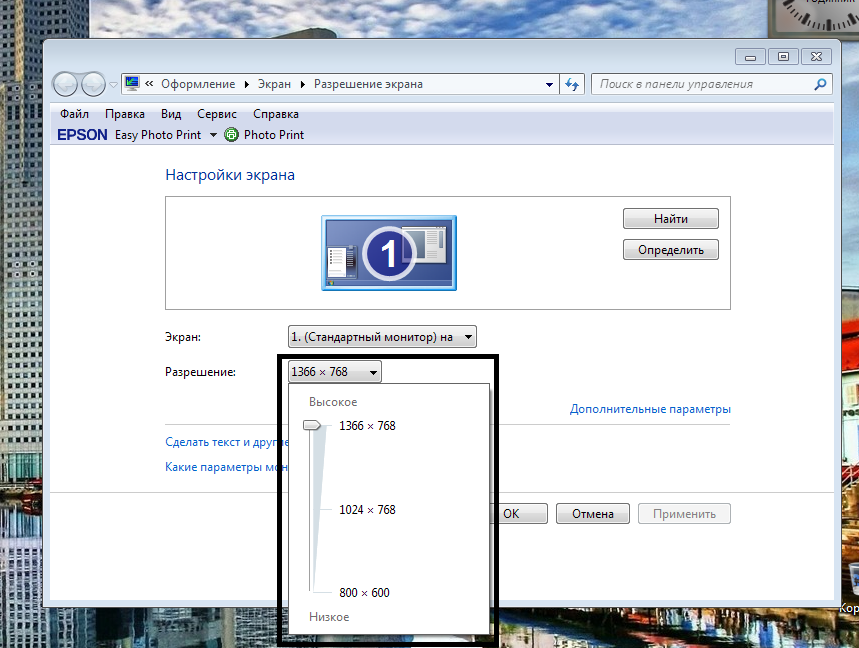Screen dimensions: 859x648
Task: Open the Оформление breadcrumb
Action: point(198,84)
